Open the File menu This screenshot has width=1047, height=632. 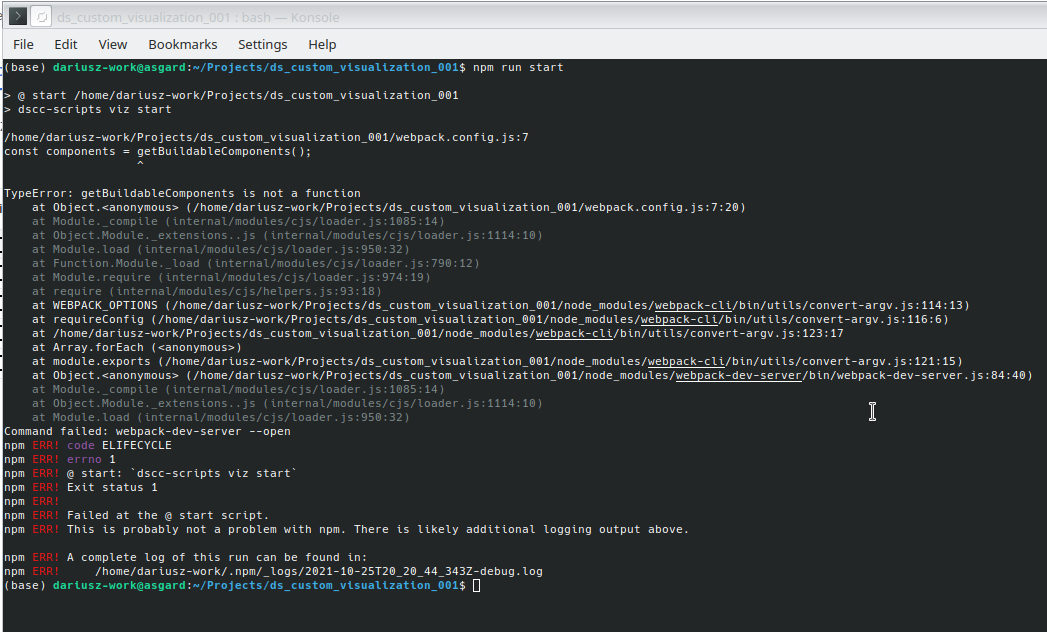click(23, 44)
